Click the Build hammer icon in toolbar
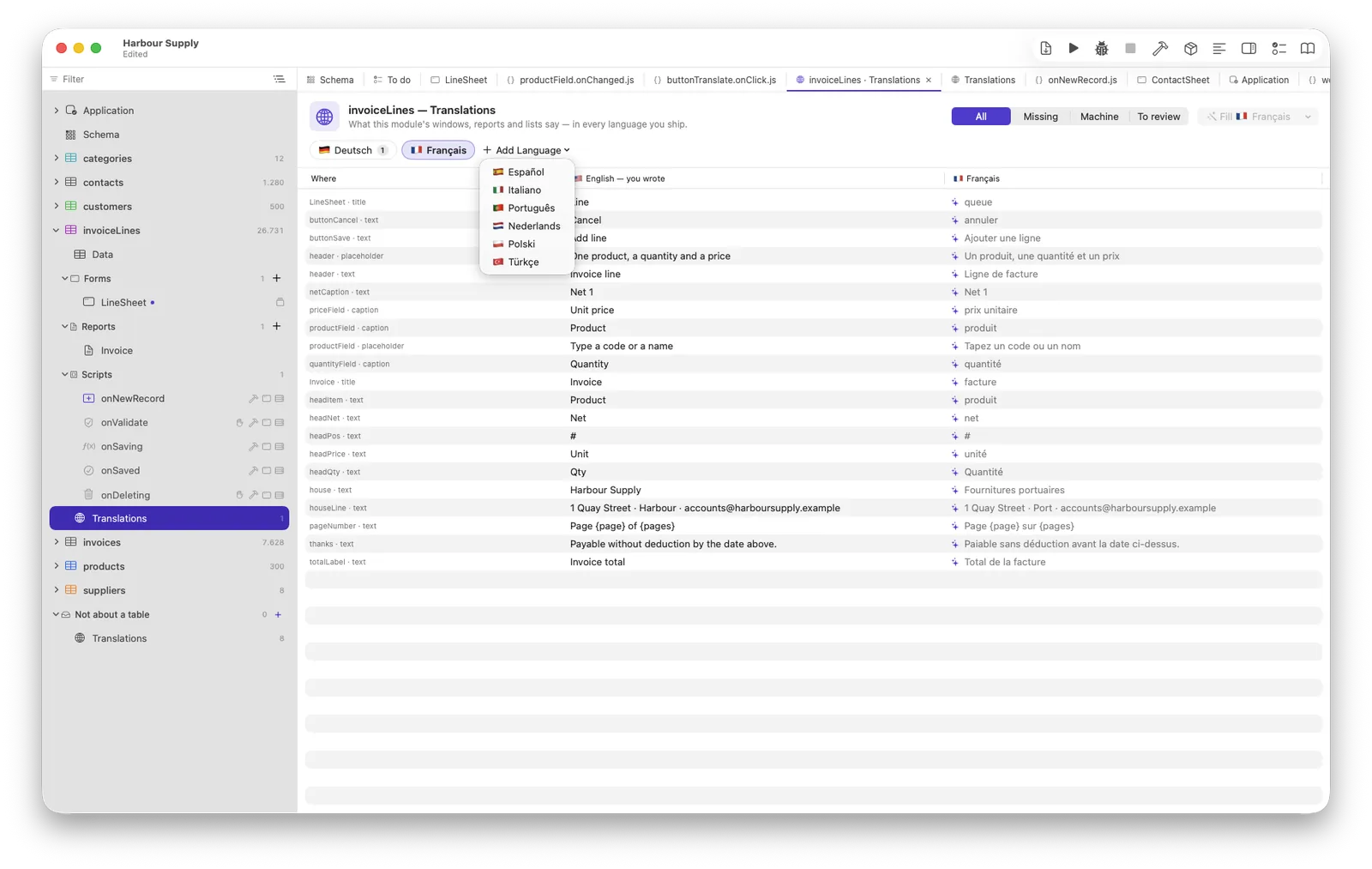Viewport: 1372px width, 869px height. pos(1160,48)
